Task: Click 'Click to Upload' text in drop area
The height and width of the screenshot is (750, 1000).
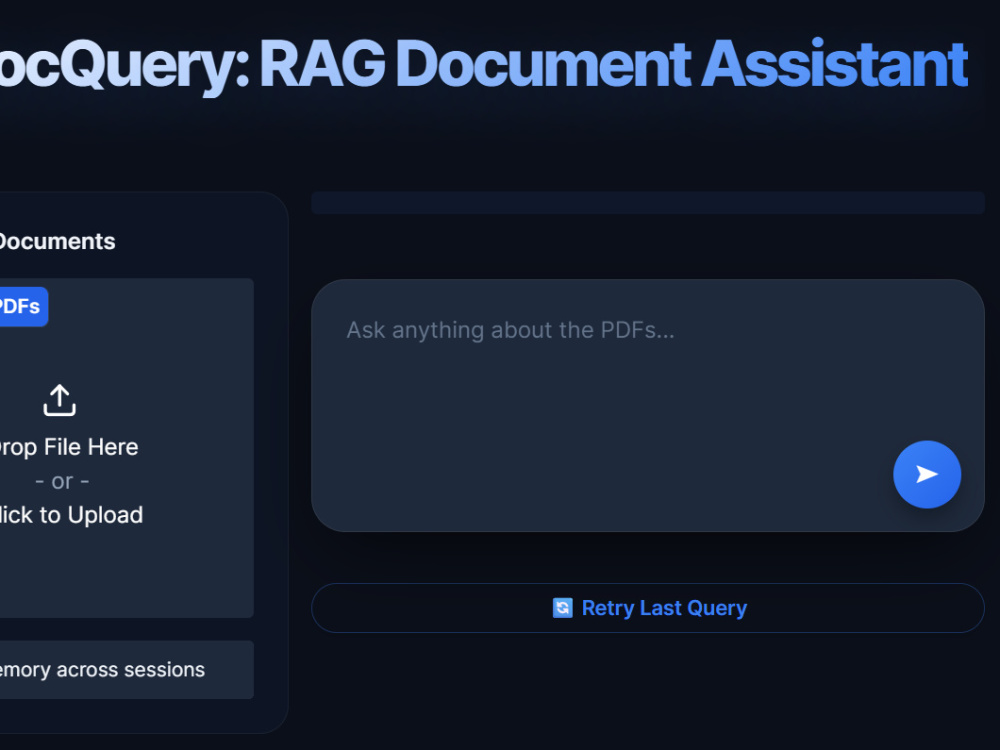Action: (70, 515)
